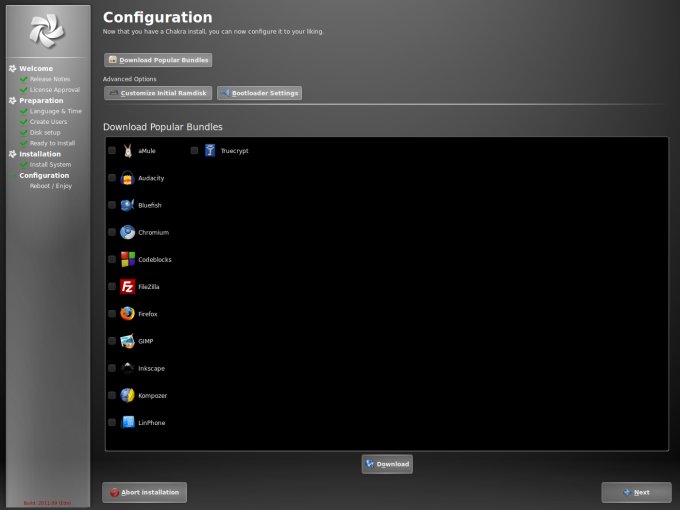This screenshot has width=680, height=510.
Task: Check the Firefox bundle box
Action: tap(112, 314)
